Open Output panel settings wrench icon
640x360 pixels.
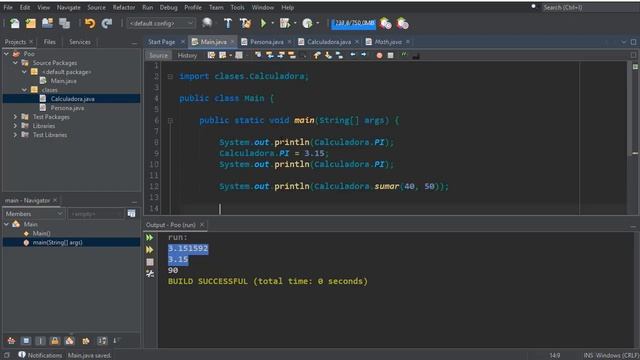pyautogui.click(x=150, y=273)
